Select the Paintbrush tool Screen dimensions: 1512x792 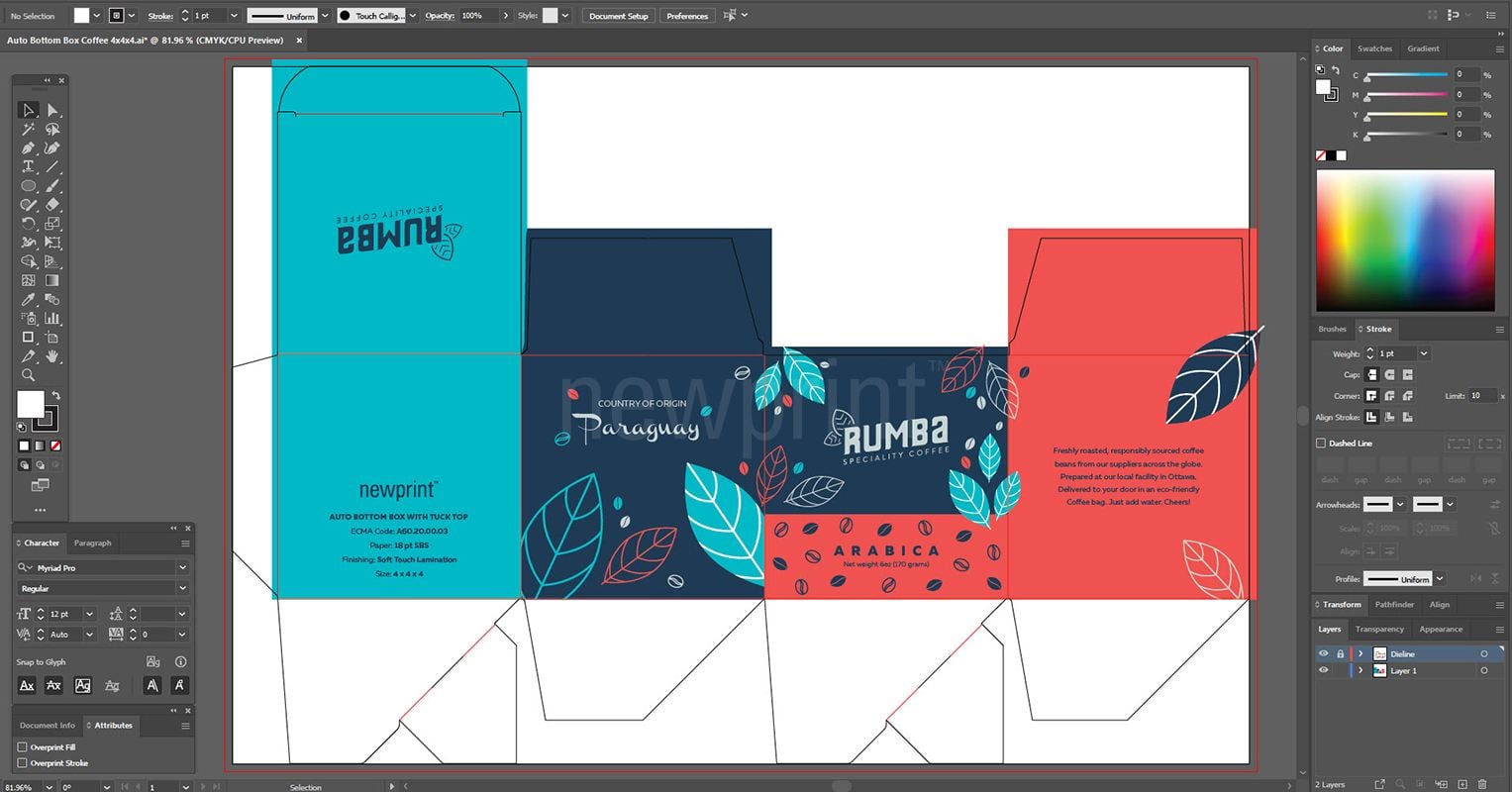tap(52, 185)
